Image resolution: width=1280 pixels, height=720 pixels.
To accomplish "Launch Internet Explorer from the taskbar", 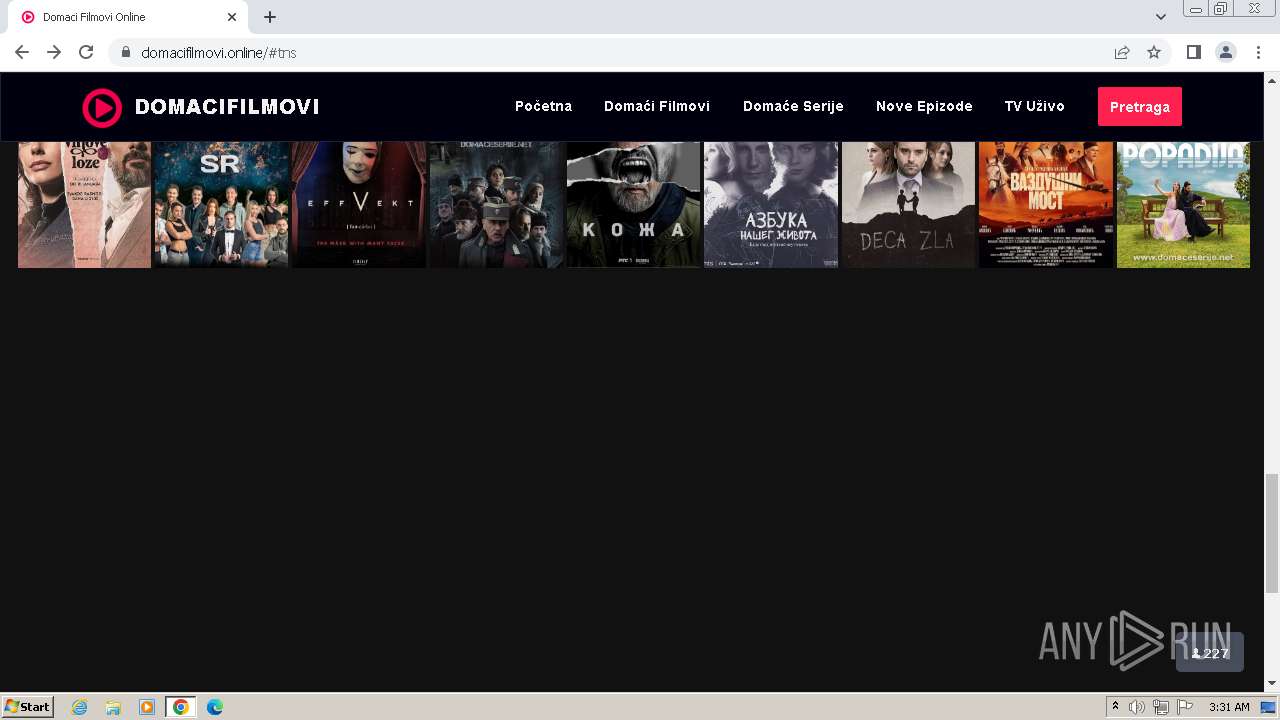I will tap(80, 707).
